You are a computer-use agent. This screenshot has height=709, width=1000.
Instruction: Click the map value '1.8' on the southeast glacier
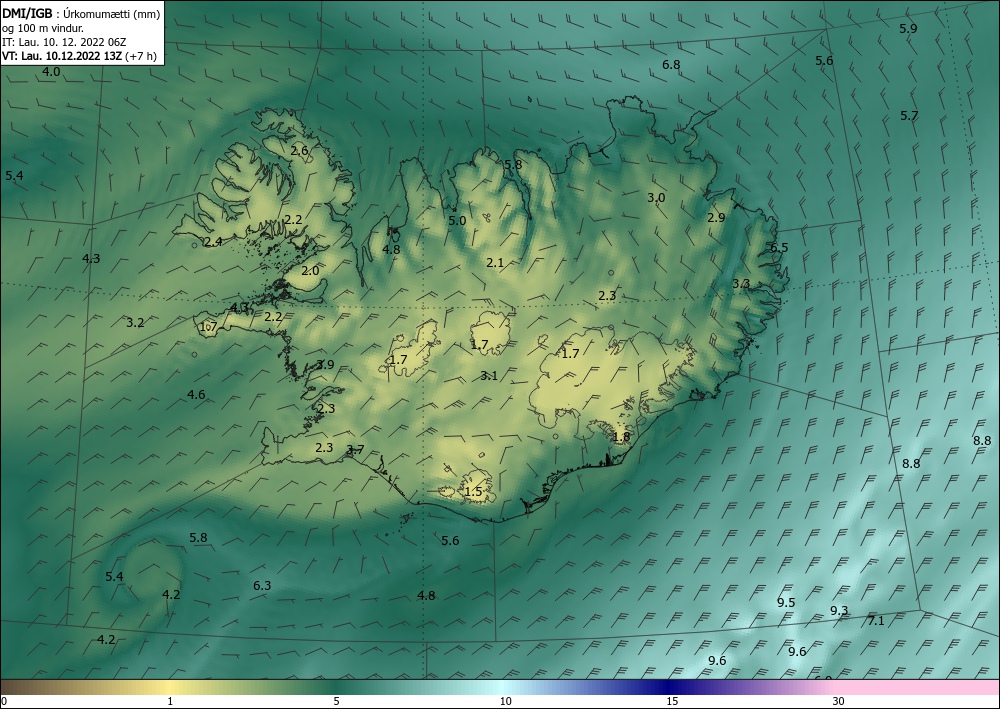click(621, 437)
